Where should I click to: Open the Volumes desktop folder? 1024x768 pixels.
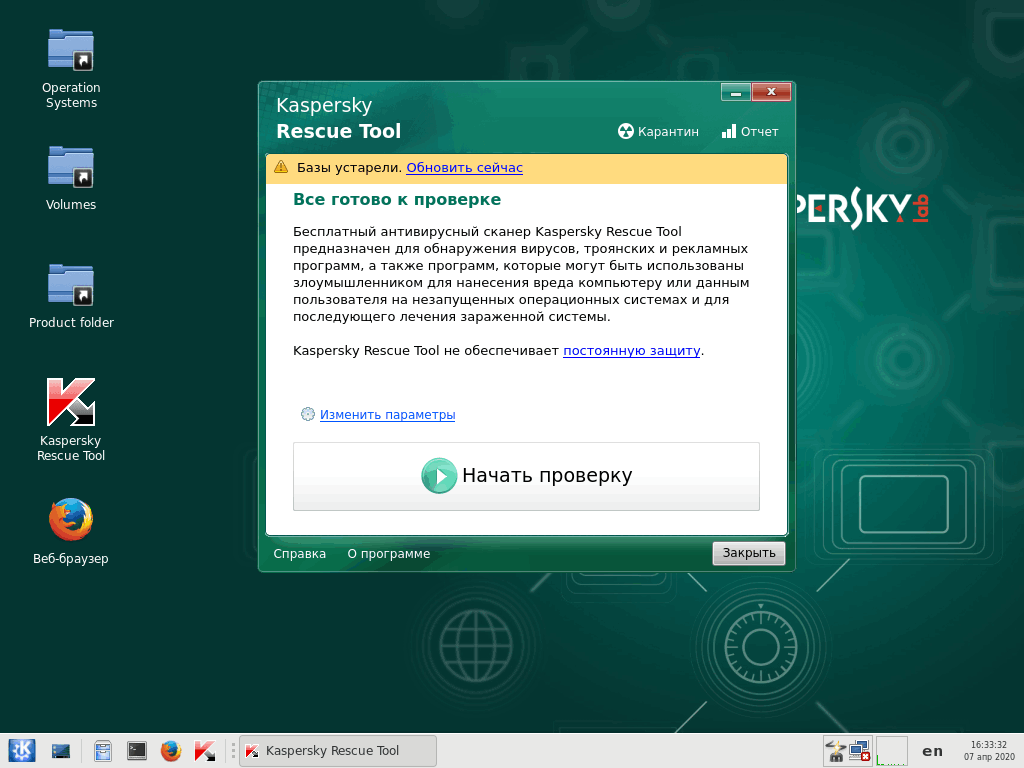(x=71, y=178)
